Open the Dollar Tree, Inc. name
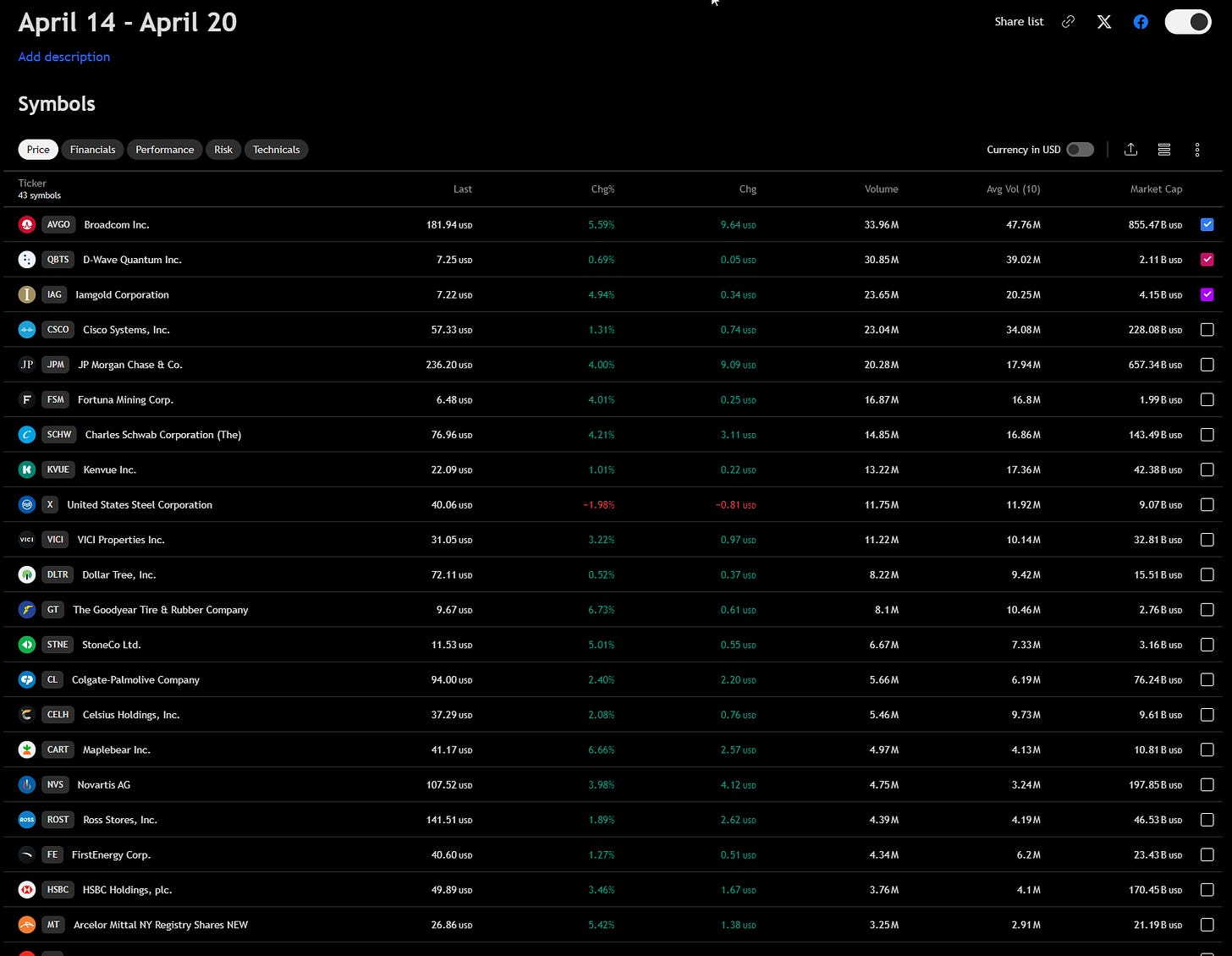1232x956 pixels. pos(118,575)
